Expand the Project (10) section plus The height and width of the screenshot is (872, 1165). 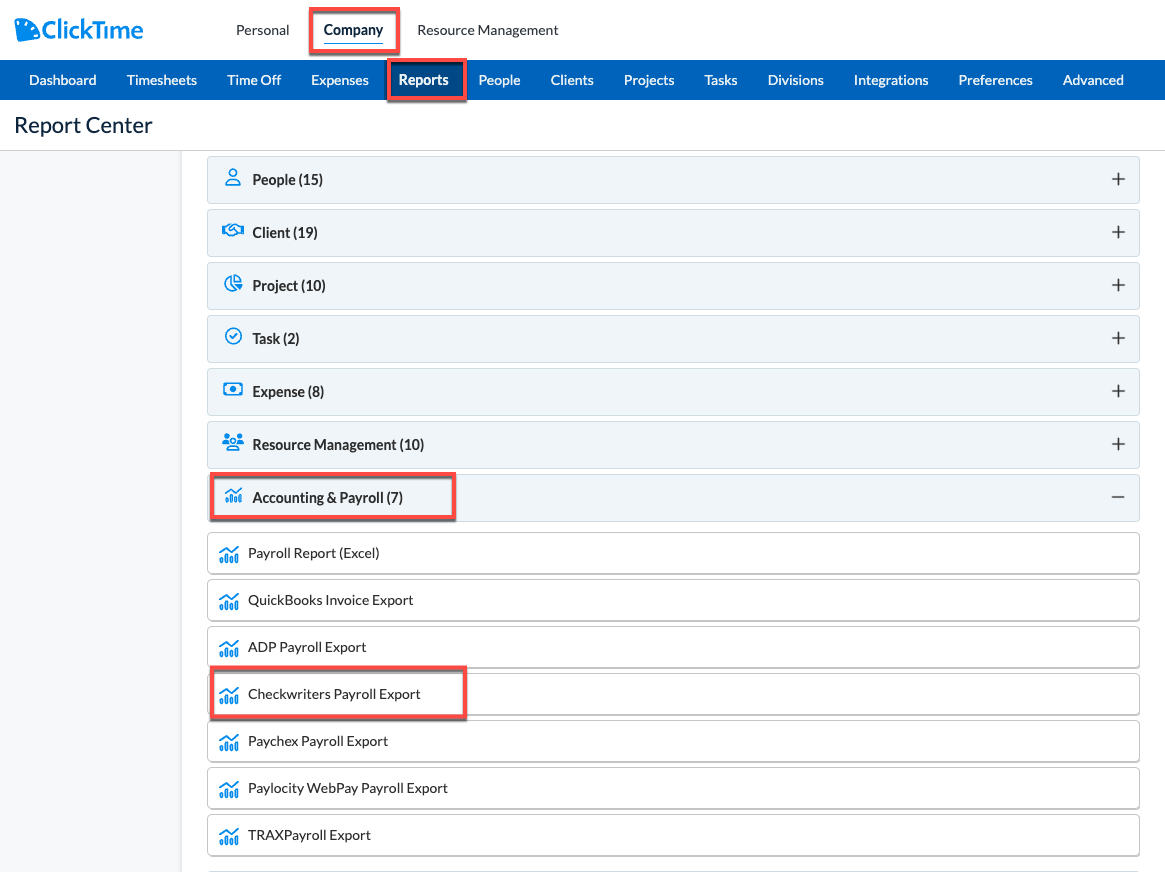(x=1117, y=285)
